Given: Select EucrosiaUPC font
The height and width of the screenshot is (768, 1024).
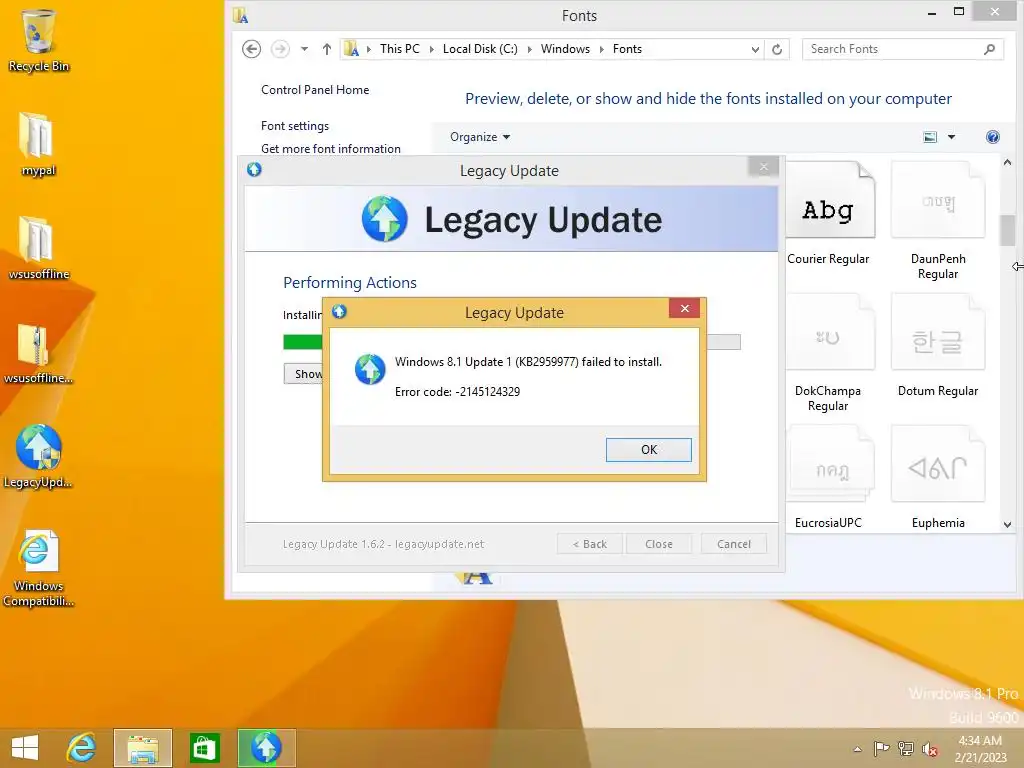Looking at the screenshot, I should [x=828, y=478].
